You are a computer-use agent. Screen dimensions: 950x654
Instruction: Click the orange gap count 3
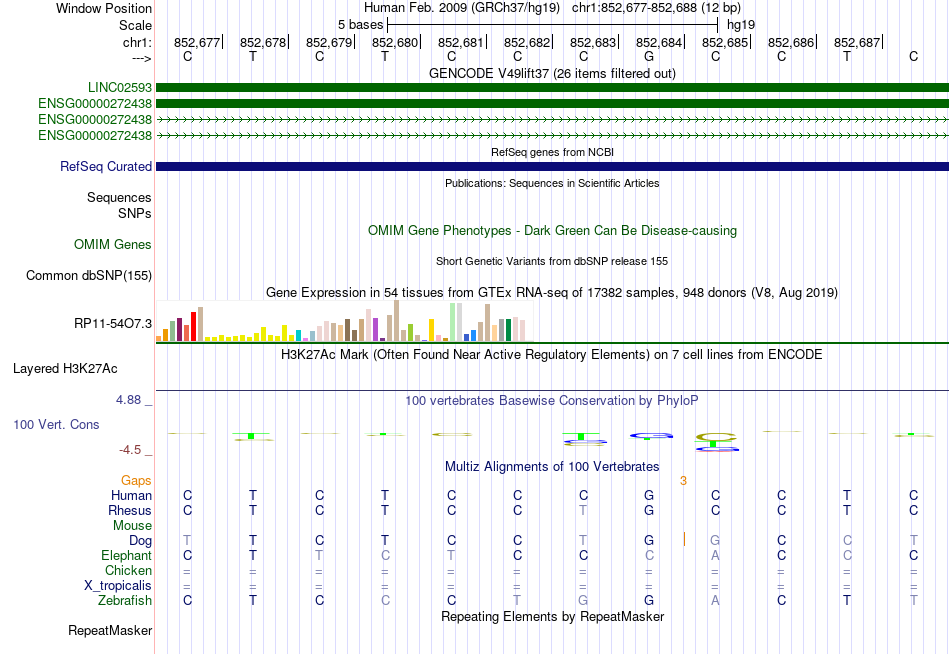click(x=683, y=481)
